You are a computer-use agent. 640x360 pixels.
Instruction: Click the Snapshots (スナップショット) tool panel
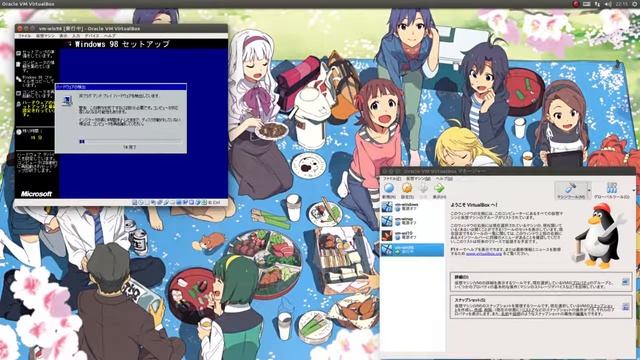[x=541, y=307]
